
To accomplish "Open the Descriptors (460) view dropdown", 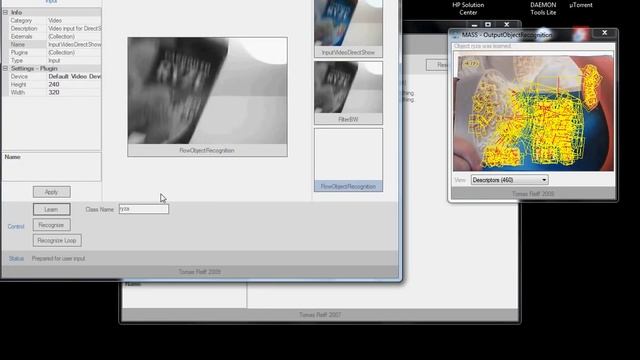I will [x=509, y=180].
